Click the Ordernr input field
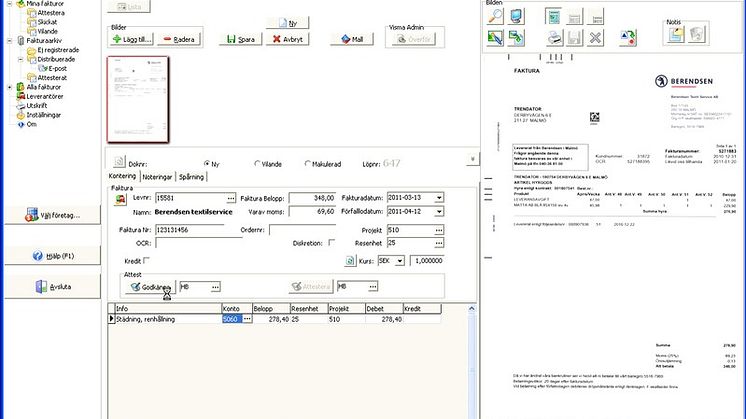 tap(303, 230)
